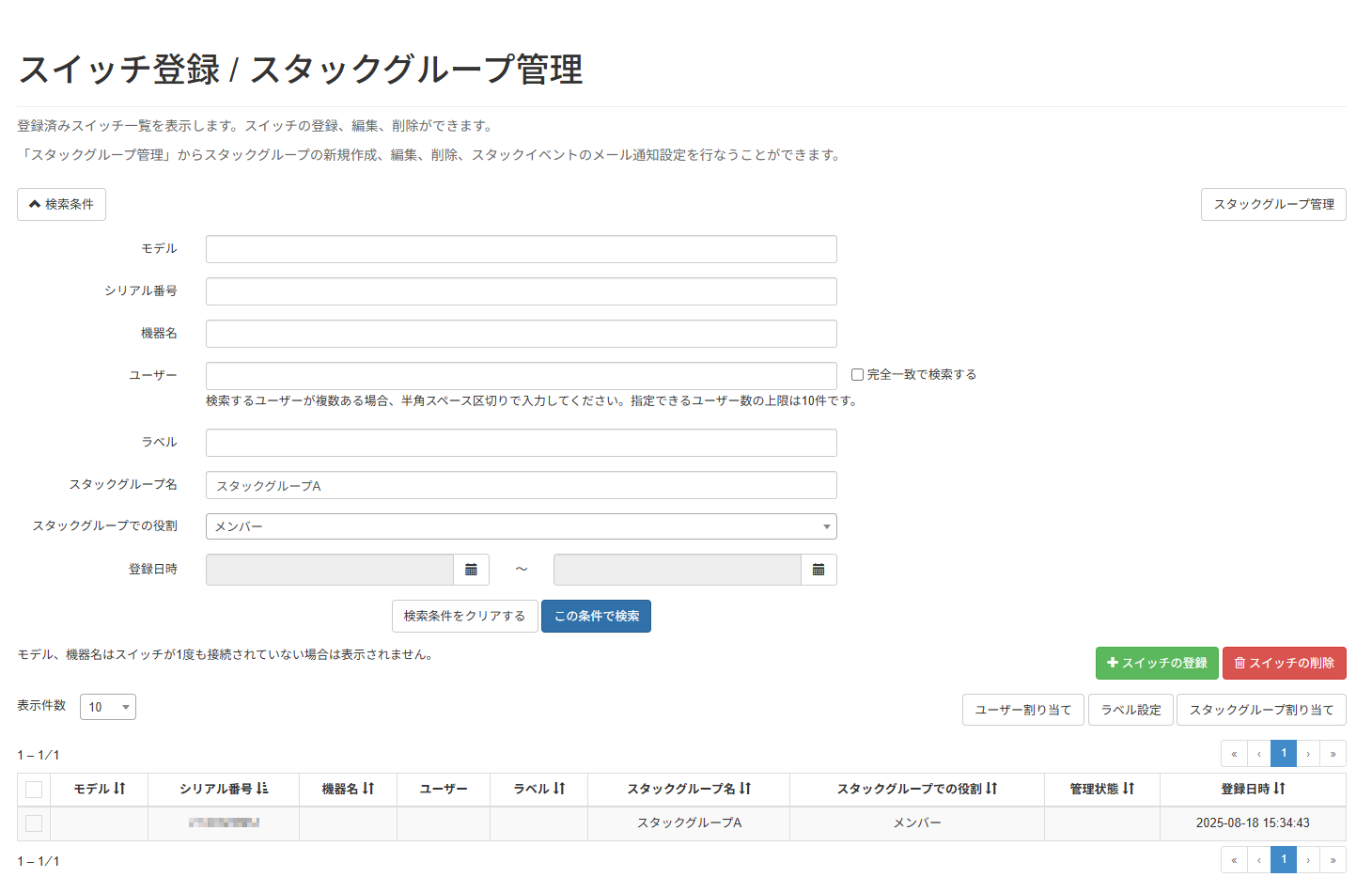Open the スタックグループでの役割 dropdown
Image resolution: width=1372 pixels, height=893 pixels.
point(825,525)
